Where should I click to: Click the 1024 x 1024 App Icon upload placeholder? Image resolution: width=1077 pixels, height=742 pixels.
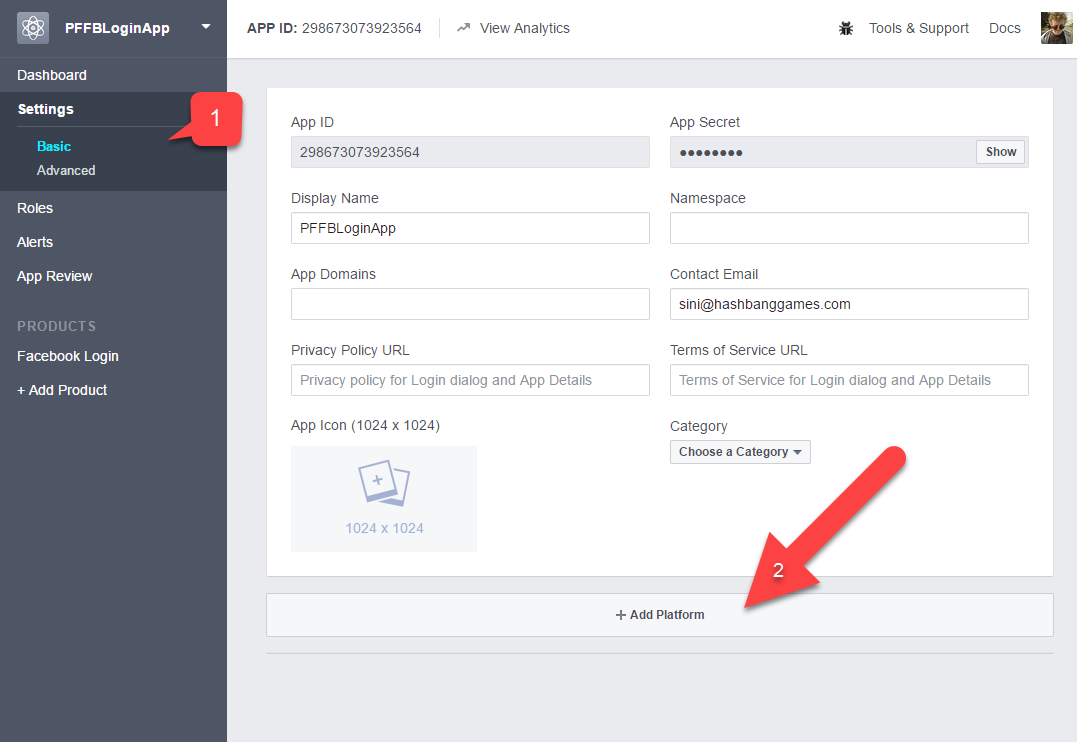pyautogui.click(x=383, y=497)
